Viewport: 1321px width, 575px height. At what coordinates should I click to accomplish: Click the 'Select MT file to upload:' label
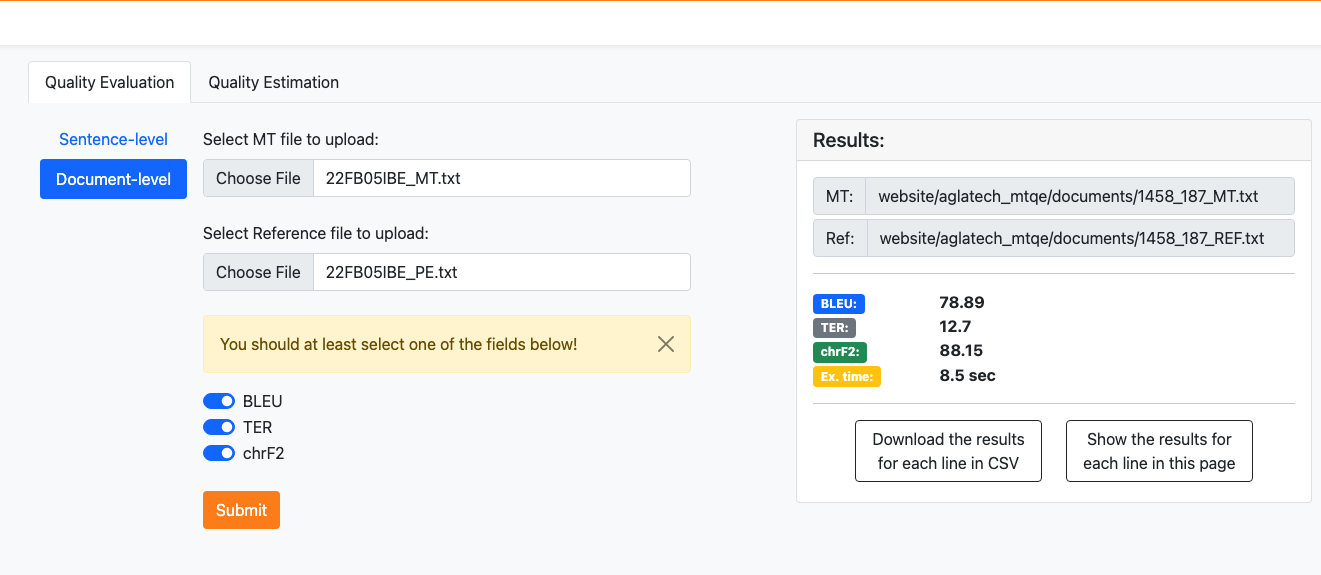291,139
